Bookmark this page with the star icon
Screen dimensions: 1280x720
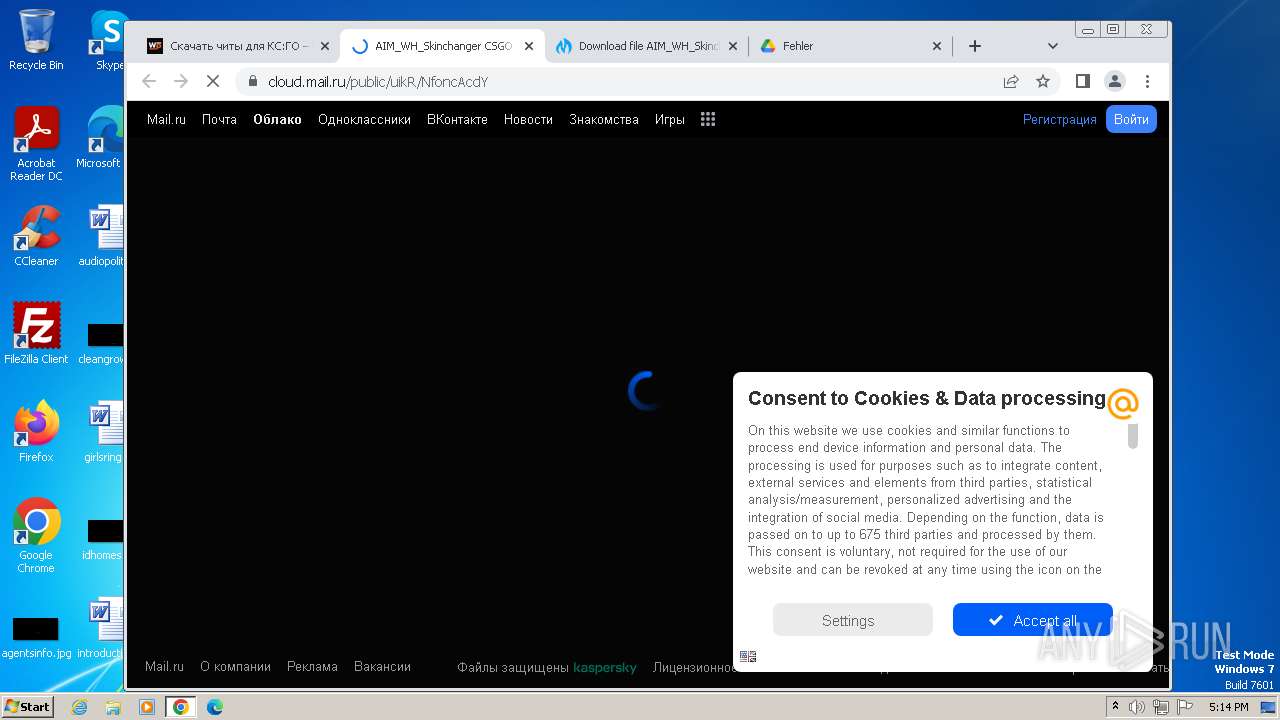click(x=1043, y=81)
